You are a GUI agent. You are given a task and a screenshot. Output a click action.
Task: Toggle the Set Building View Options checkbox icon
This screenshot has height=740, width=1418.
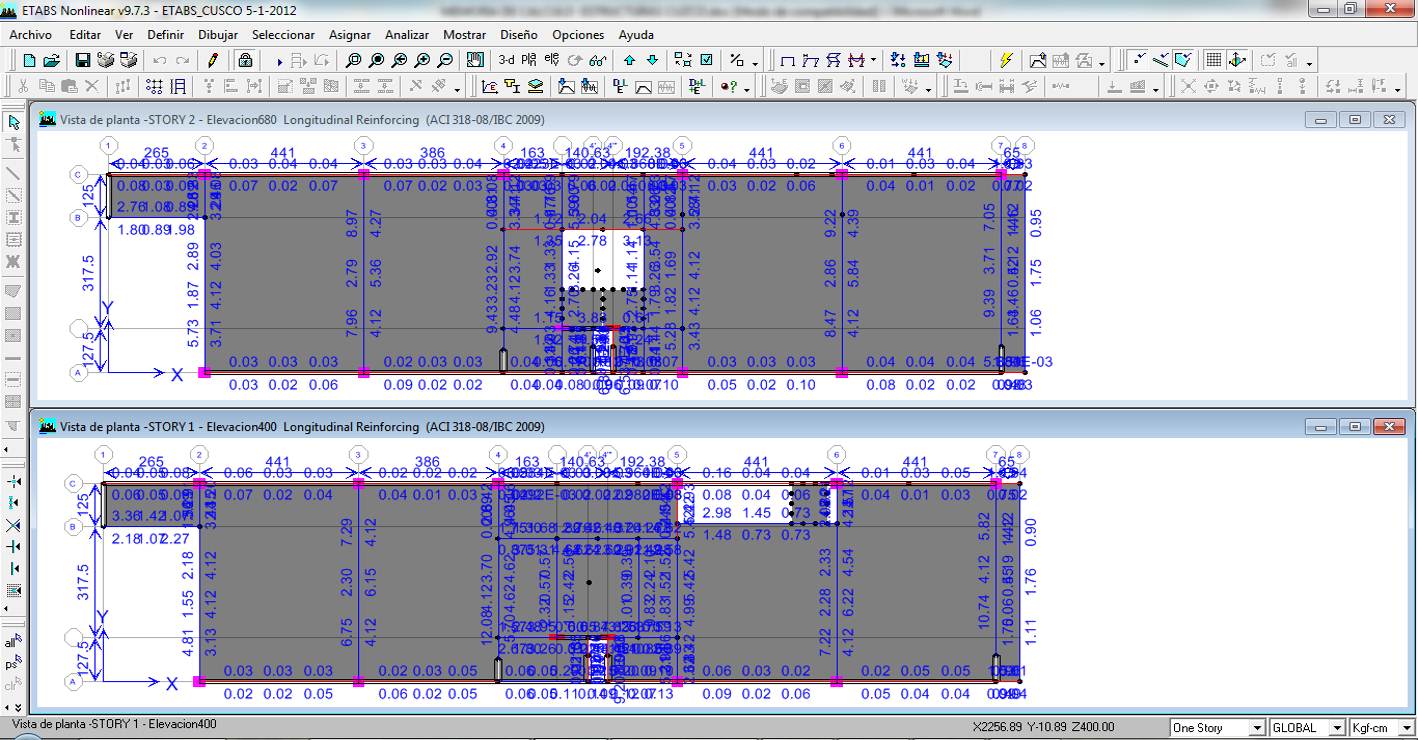706,61
